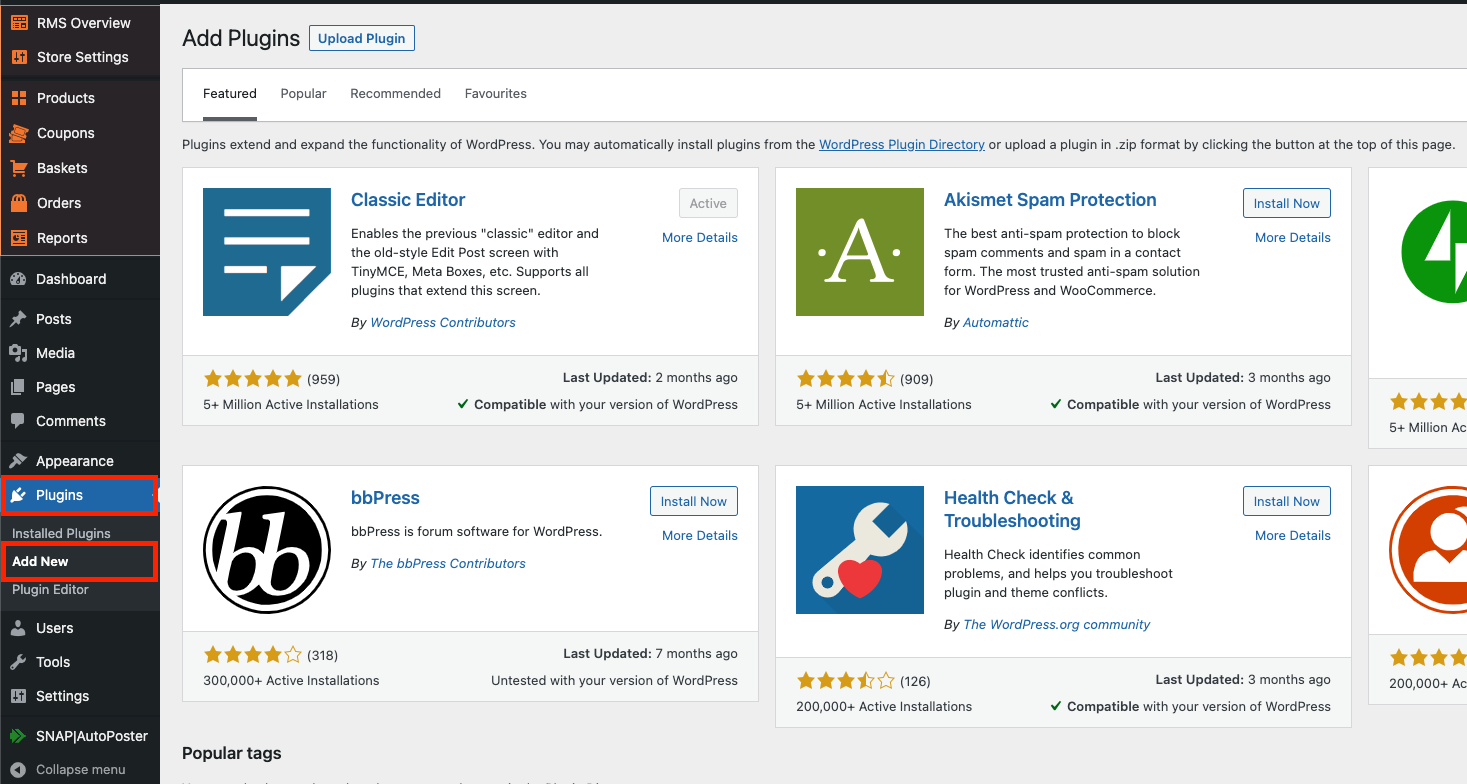This screenshot has height=784, width=1467.
Task: Click the Coupons icon in sidebar
Action: 19,133
